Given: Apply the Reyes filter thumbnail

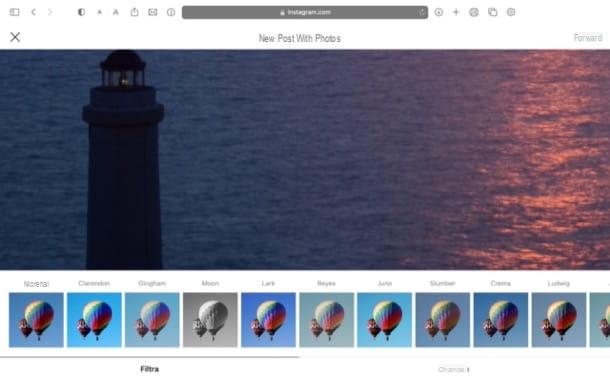Looking at the screenshot, I should coord(326,320).
